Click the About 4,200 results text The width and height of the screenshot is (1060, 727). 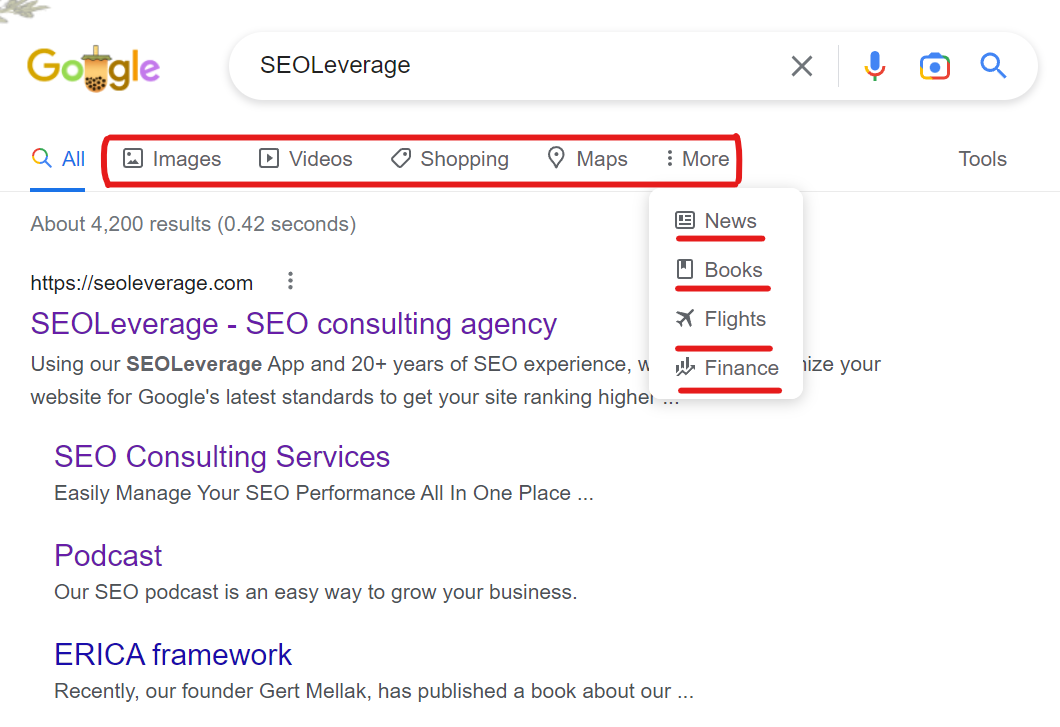(193, 224)
